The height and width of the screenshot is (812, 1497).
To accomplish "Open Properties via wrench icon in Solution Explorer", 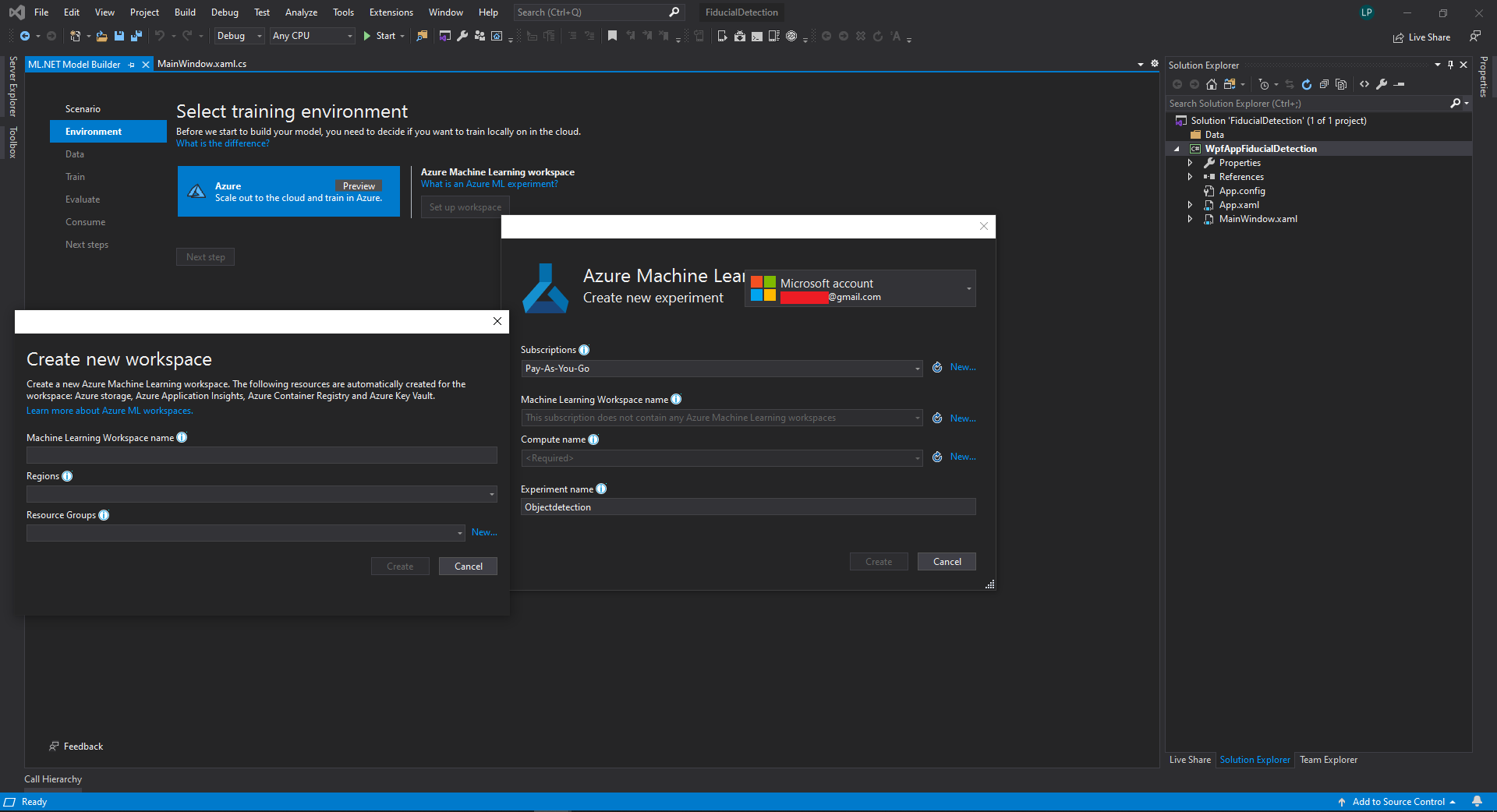I will point(1382,84).
